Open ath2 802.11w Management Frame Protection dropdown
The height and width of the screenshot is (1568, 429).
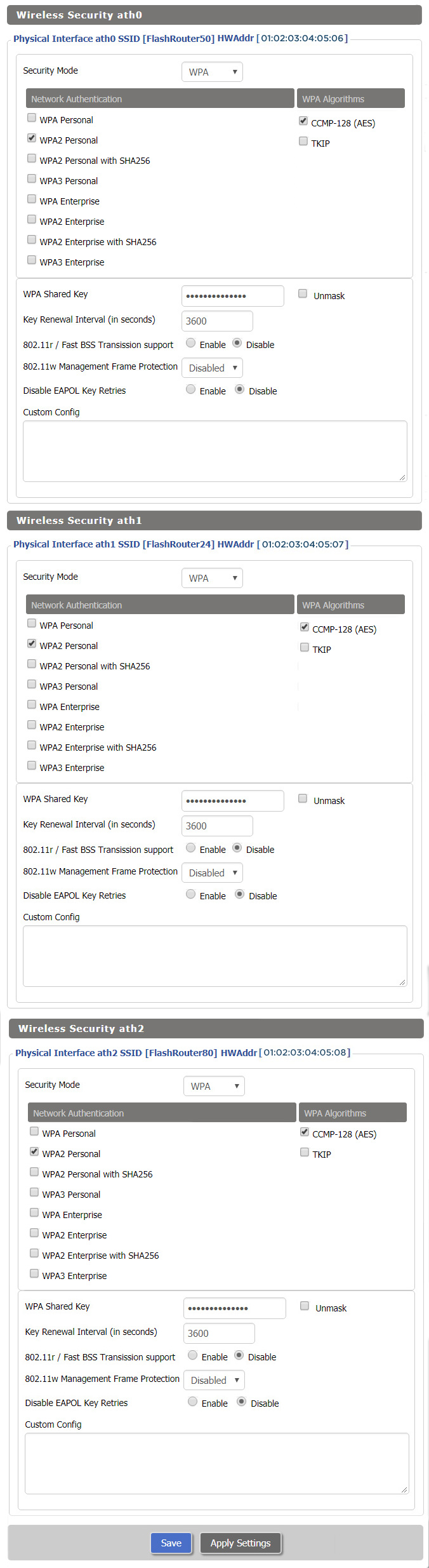click(214, 1380)
